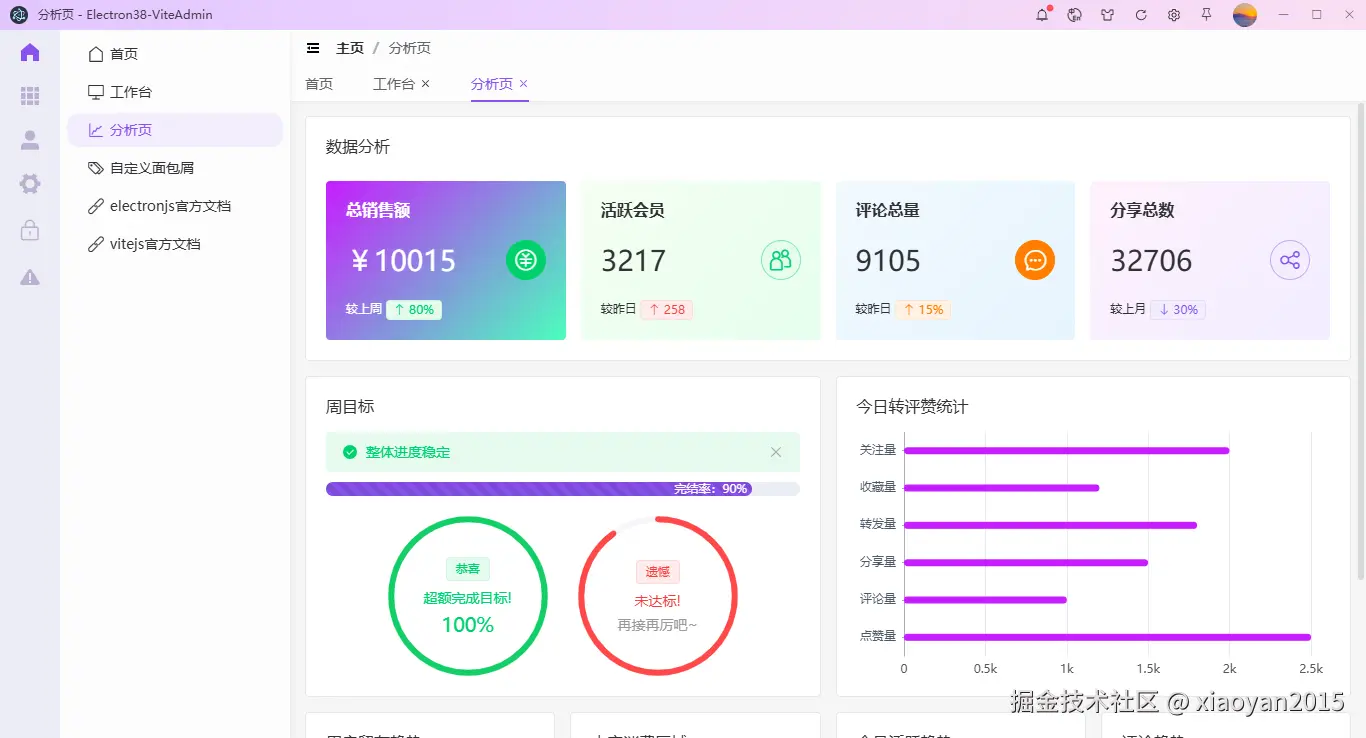The width and height of the screenshot is (1366, 738).
Task: Refresh the page with the reload icon
Action: [x=1140, y=15]
